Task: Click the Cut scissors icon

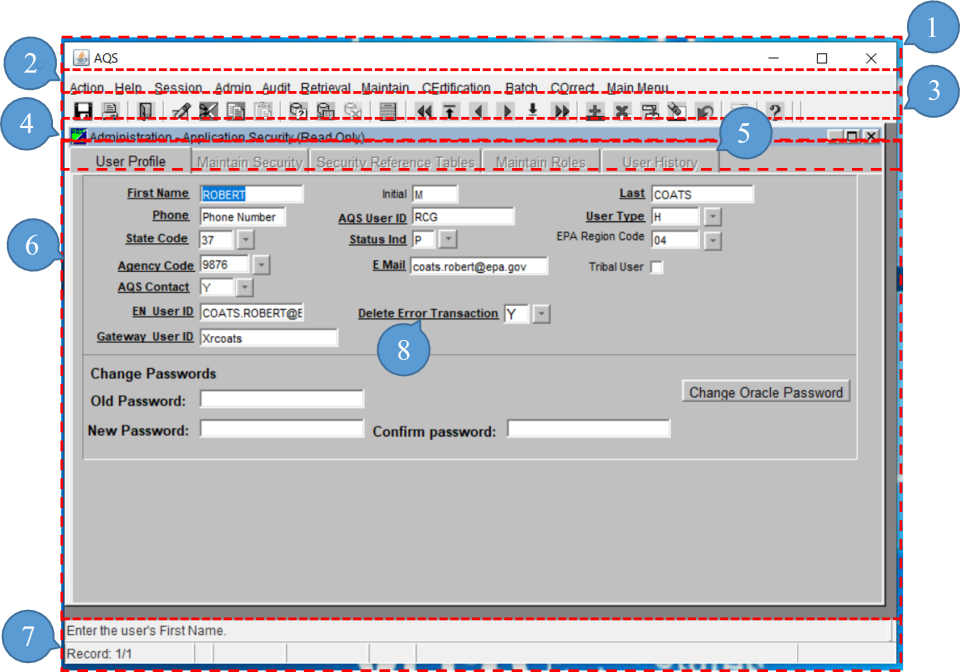Action: pos(207,110)
